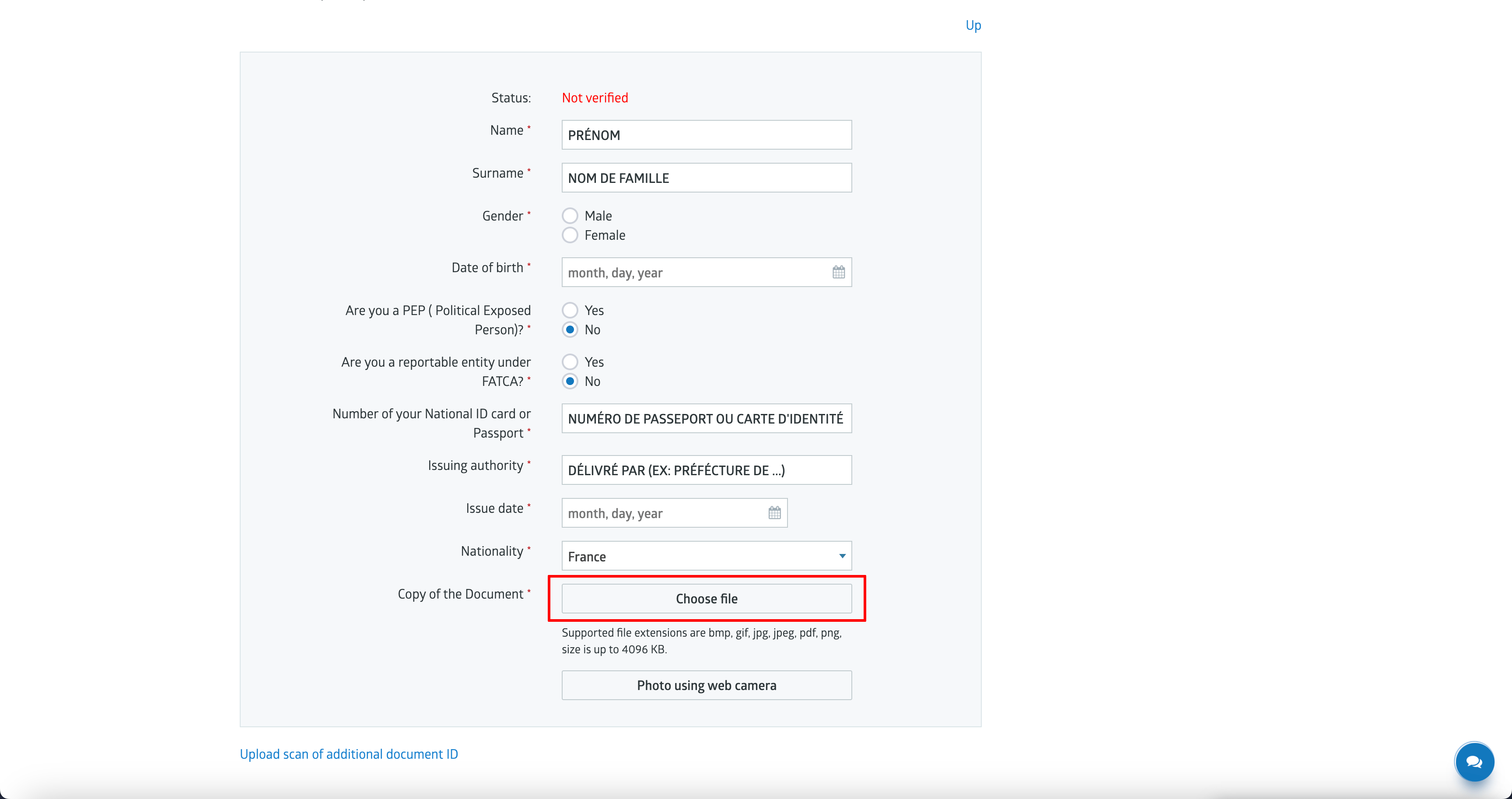Focus the Issue date input
Viewport: 1512px width, 799px height.
[675, 513]
